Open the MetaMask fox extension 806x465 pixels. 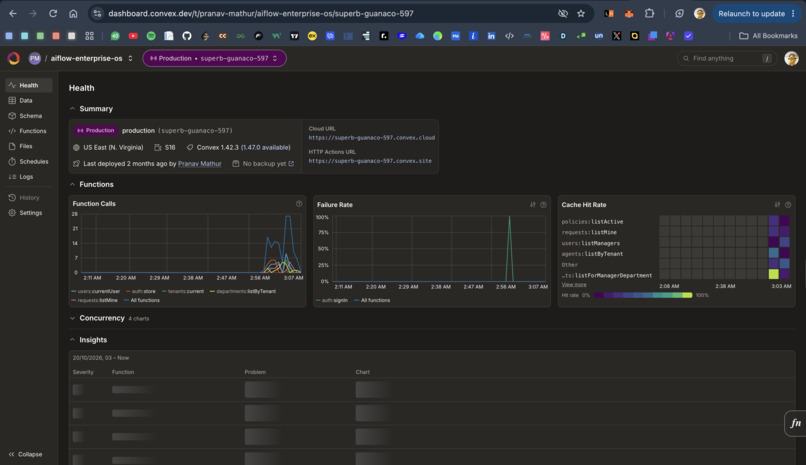tap(629, 14)
